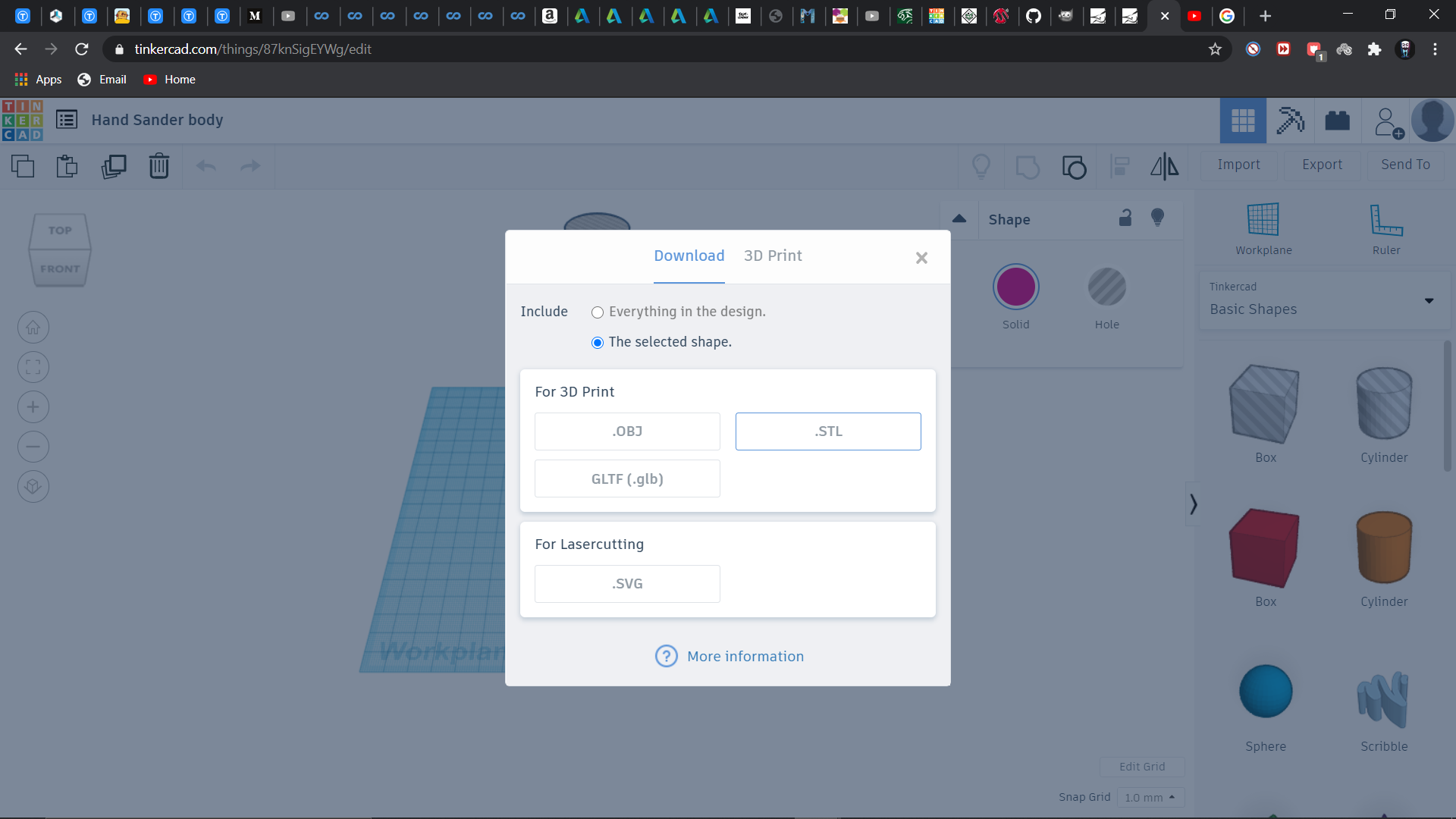The height and width of the screenshot is (819, 1456).
Task: Click the .OBJ format button
Action: click(627, 431)
